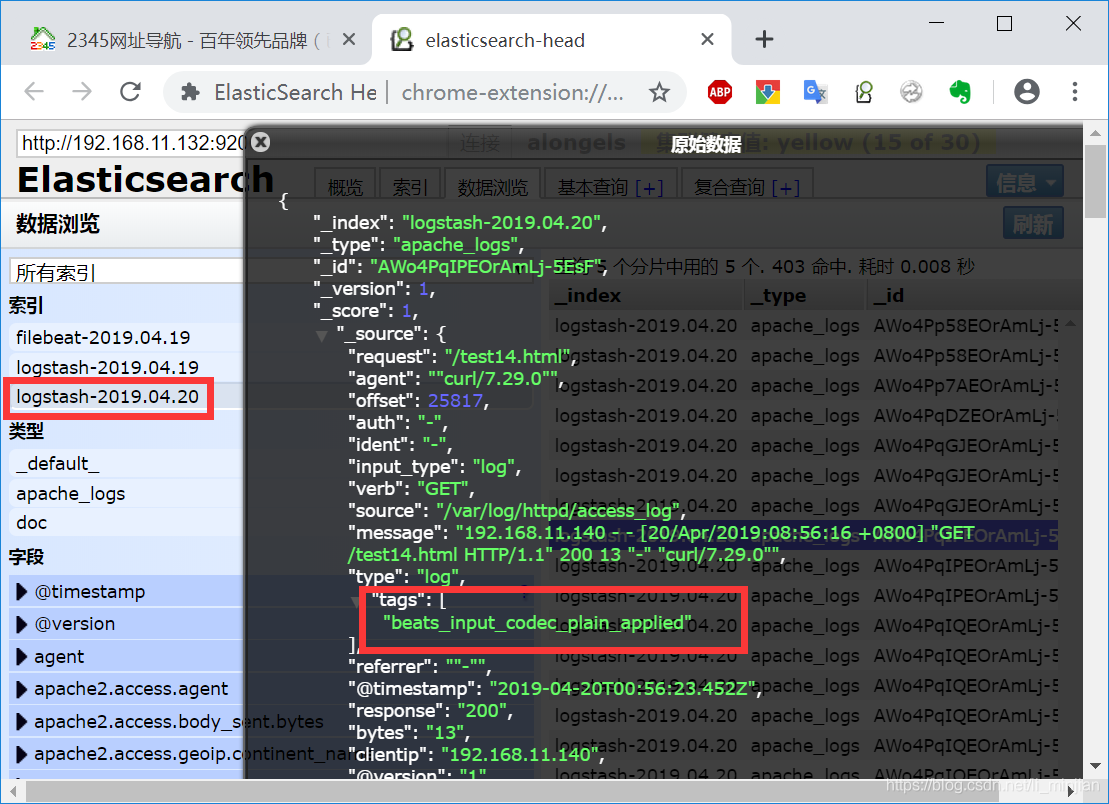Close the raw data popup with the X icon

(261, 142)
